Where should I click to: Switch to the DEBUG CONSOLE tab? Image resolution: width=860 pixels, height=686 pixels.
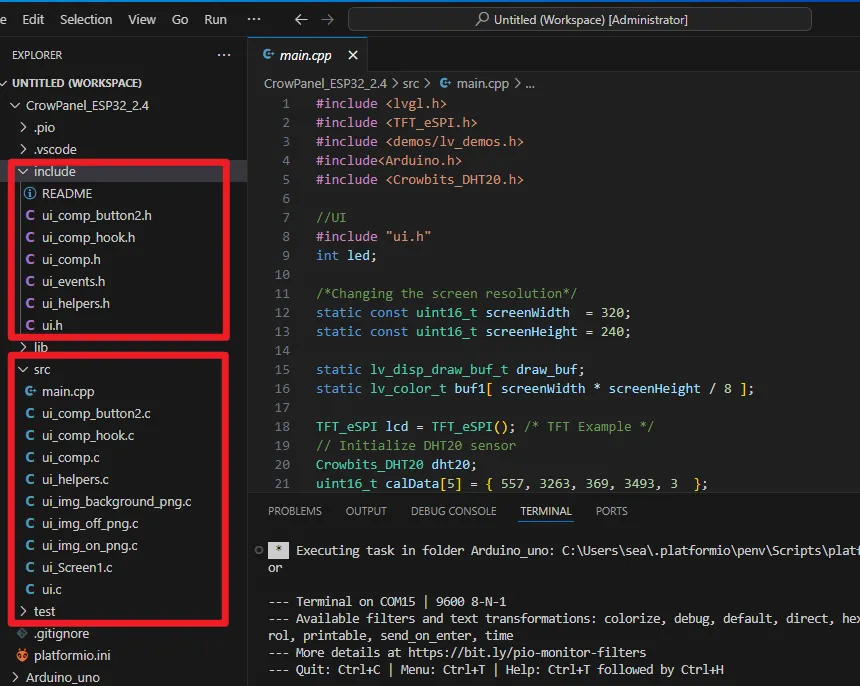coord(453,511)
